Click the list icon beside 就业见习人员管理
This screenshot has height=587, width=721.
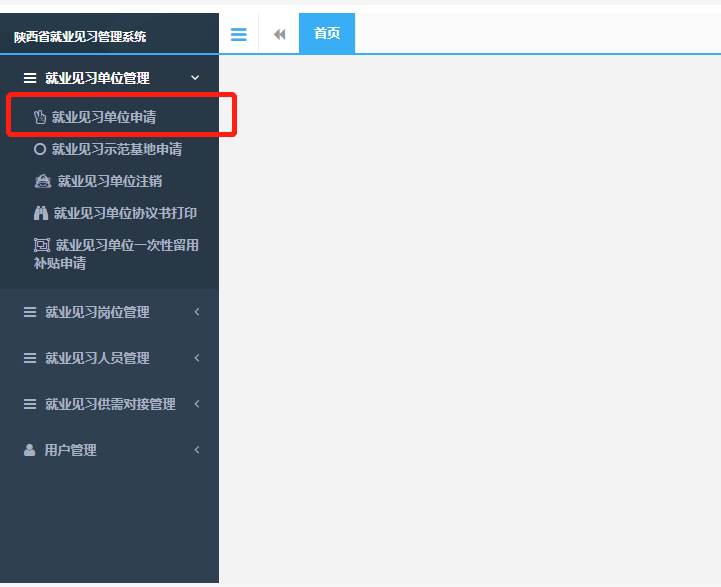click(x=30, y=358)
